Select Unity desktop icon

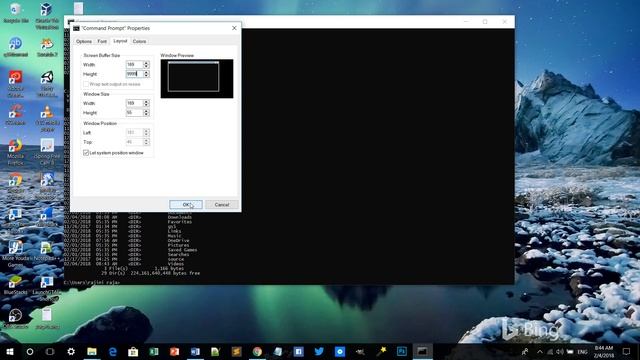pyautogui.click(x=47, y=84)
